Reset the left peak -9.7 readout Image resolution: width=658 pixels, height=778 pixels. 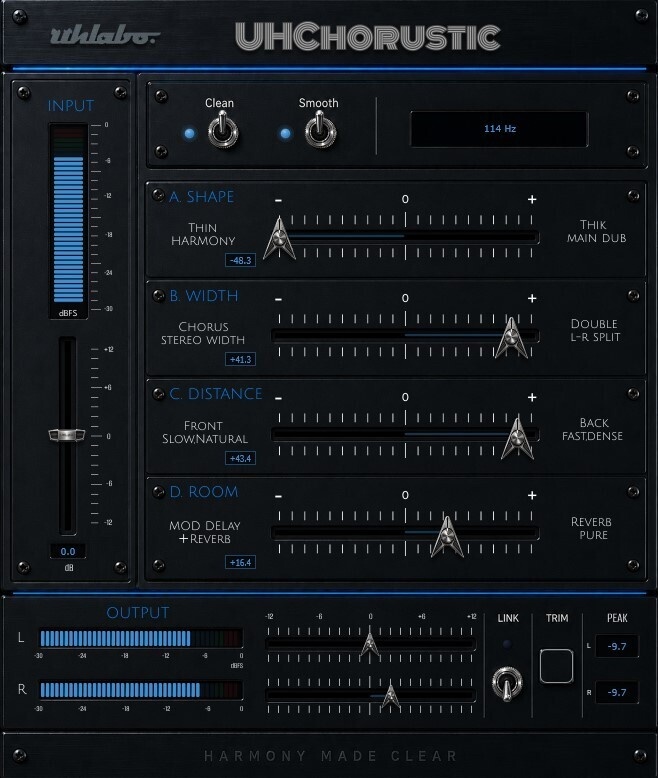[617, 646]
